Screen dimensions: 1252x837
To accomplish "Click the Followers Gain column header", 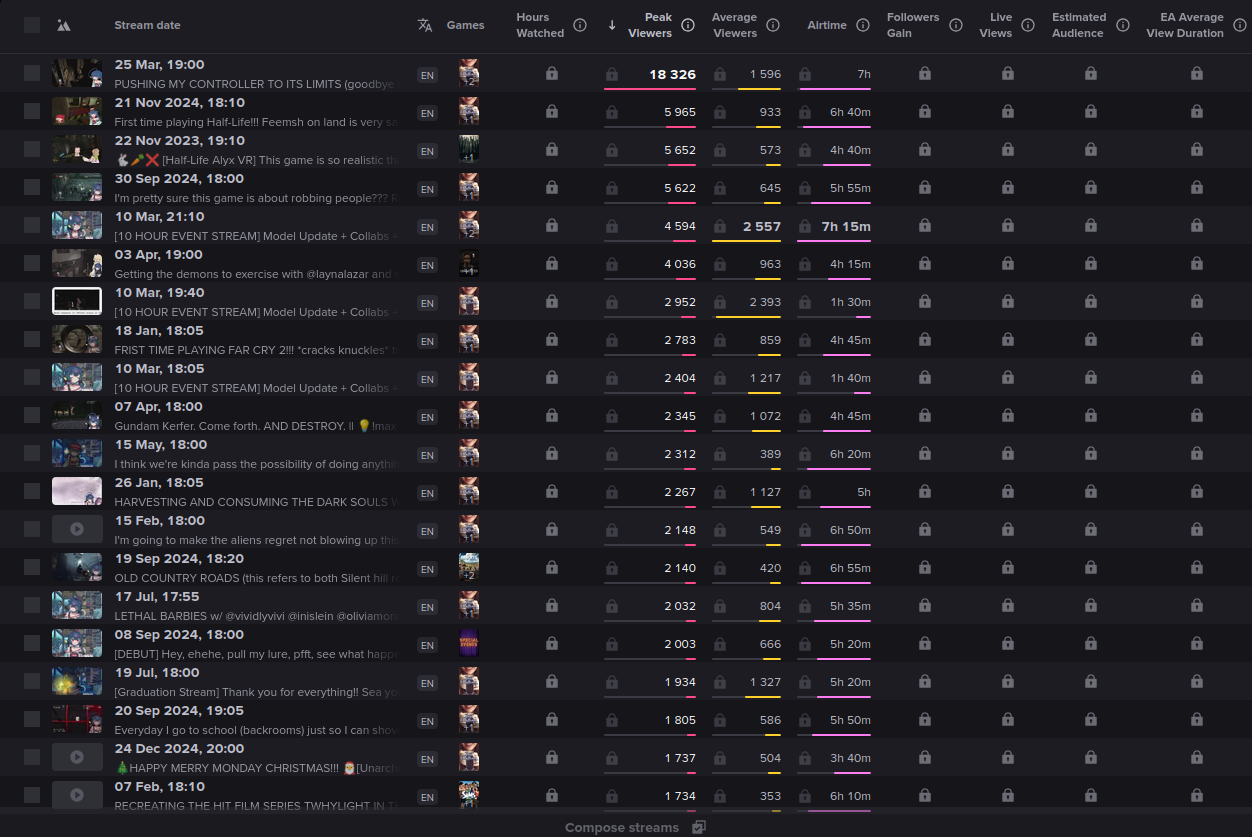I will point(912,25).
